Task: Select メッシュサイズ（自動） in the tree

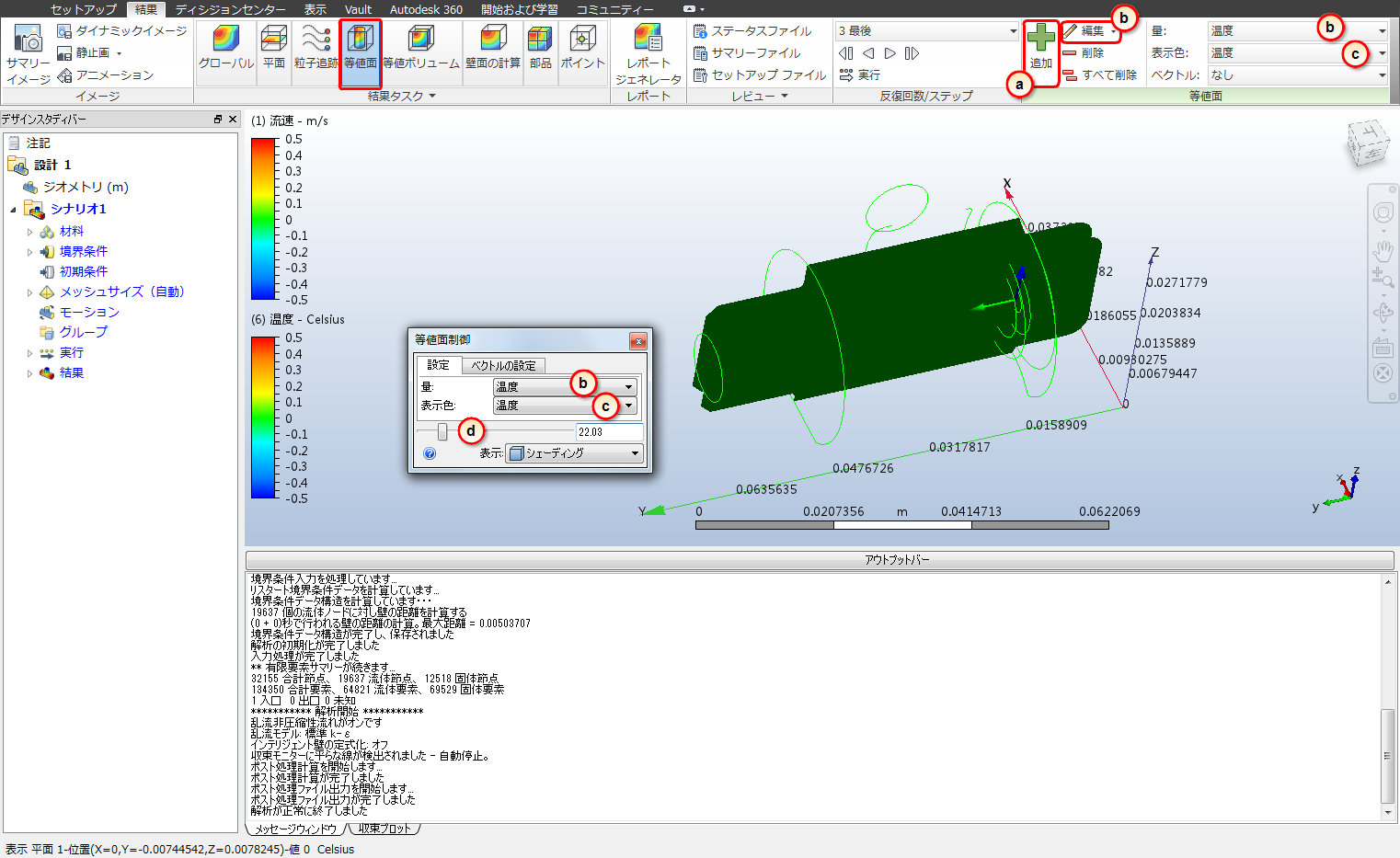Action: pos(121,292)
